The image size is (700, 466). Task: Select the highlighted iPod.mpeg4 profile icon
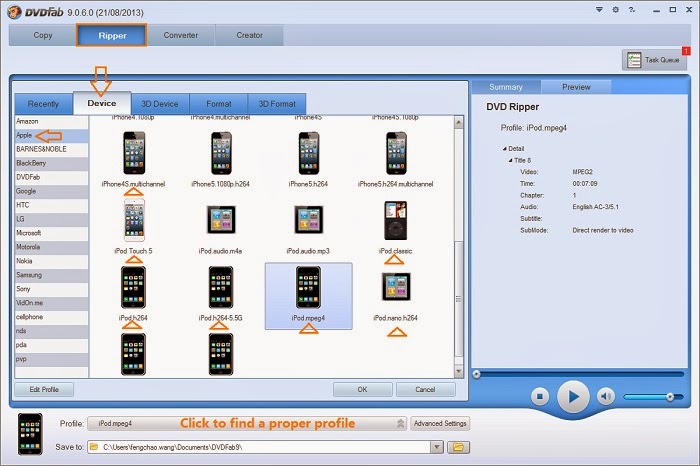click(308, 287)
